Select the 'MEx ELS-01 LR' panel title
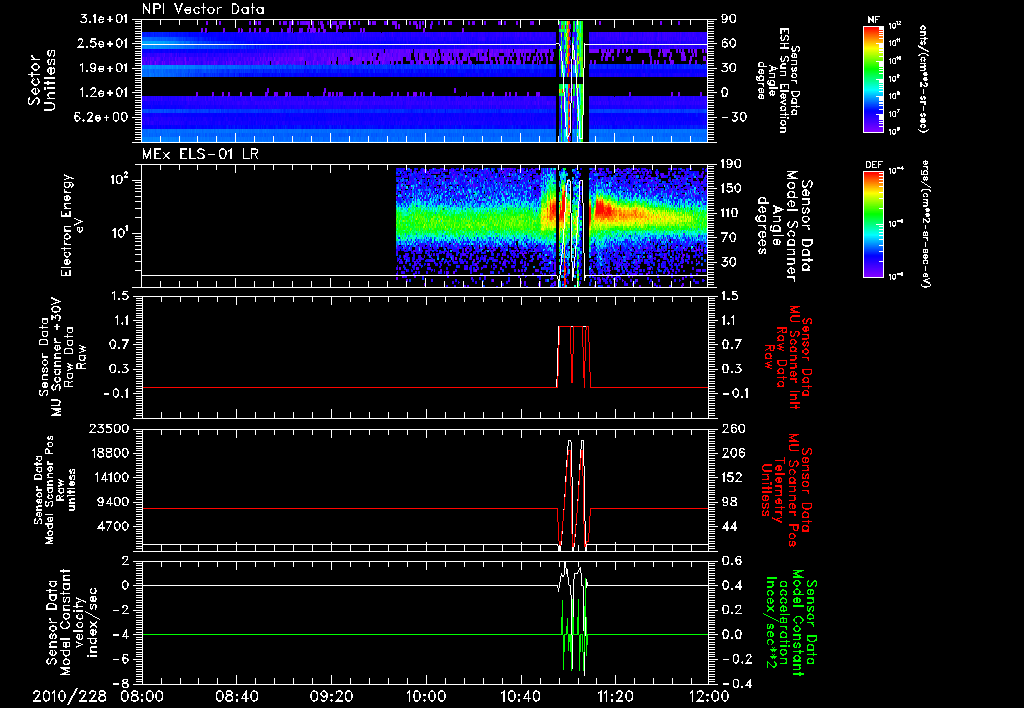This screenshot has height=708, width=1024. click(198, 155)
